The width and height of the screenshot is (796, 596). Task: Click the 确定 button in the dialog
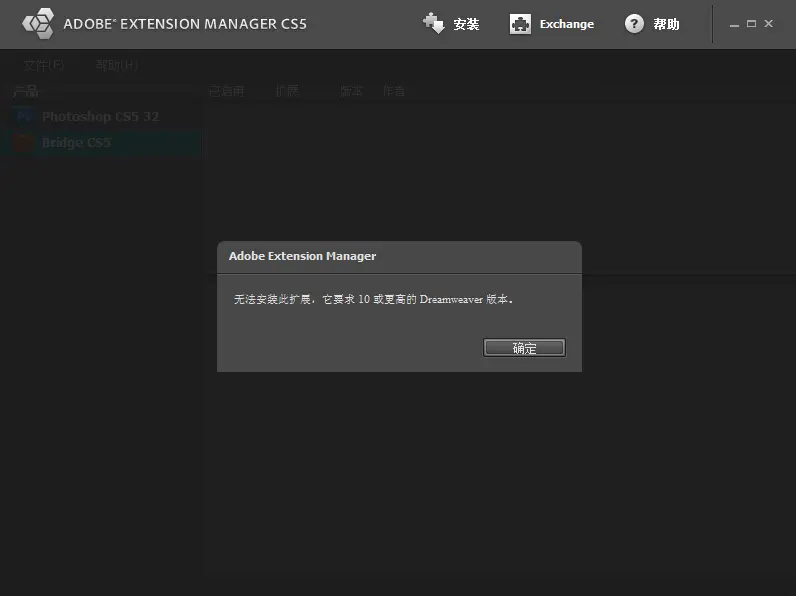pyautogui.click(x=524, y=348)
